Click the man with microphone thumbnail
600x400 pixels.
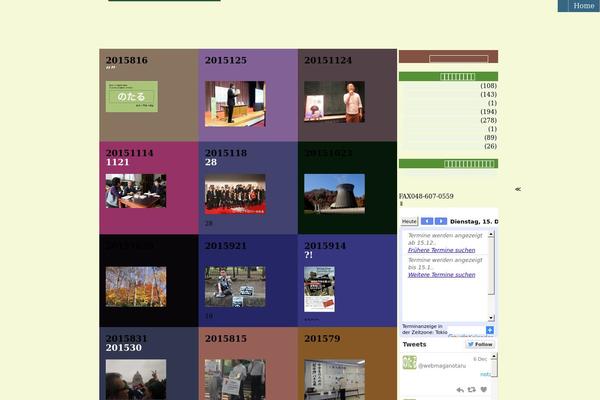coord(334,102)
